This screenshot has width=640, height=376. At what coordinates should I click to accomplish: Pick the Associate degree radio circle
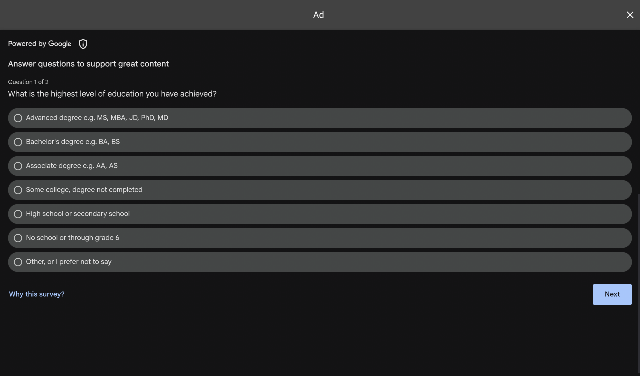point(18,166)
